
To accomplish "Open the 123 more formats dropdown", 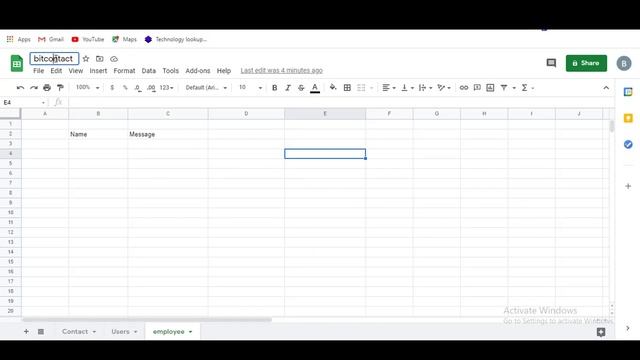I will click(x=166, y=88).
